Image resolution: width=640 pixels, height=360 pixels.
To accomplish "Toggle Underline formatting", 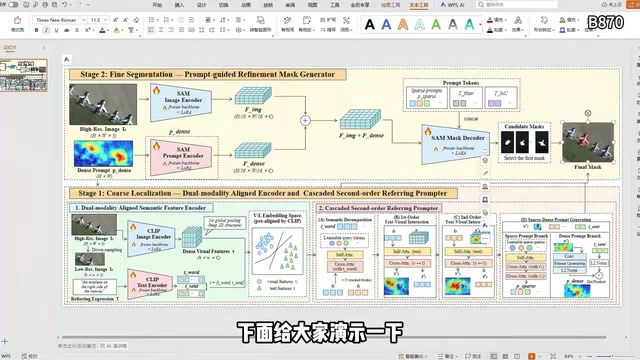I will [x=56, y=30].
